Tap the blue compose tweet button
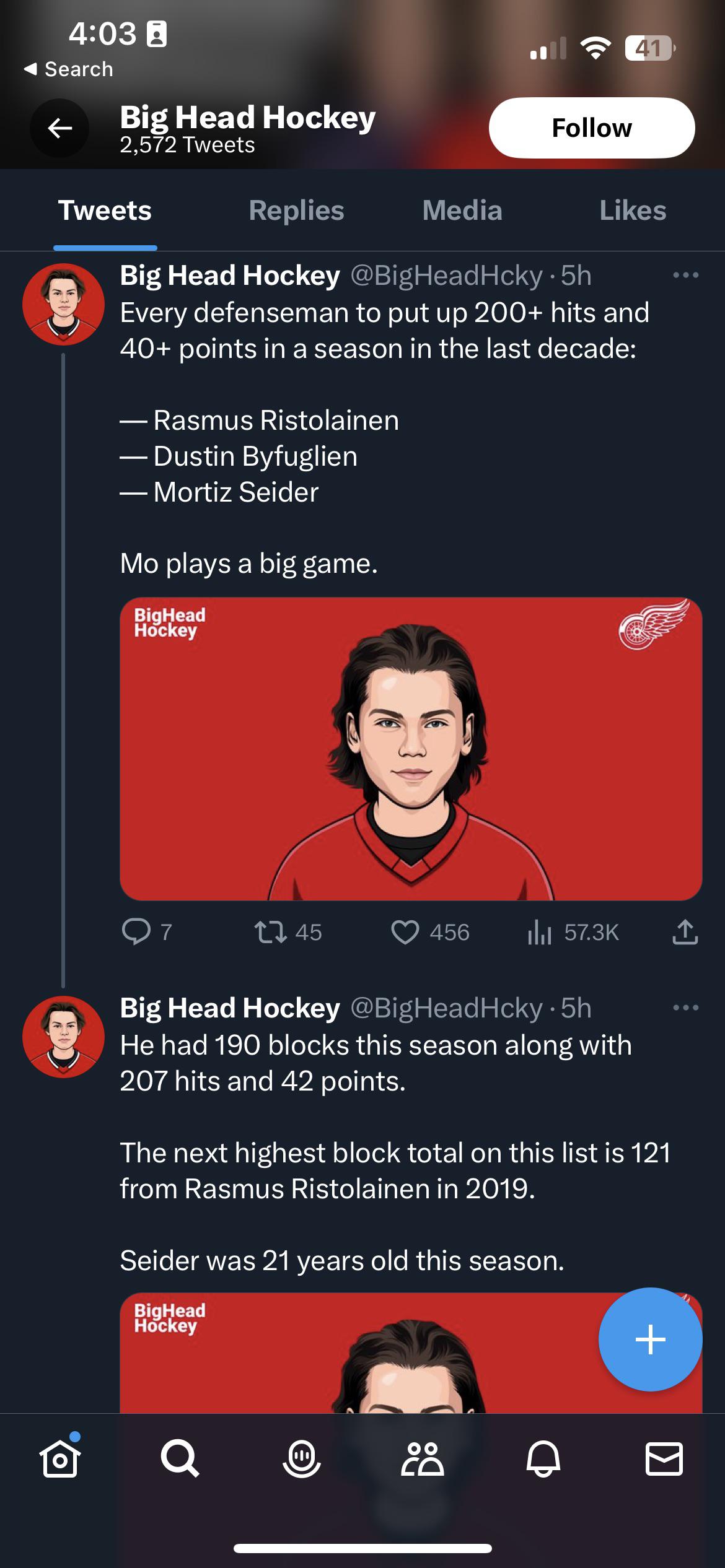The width and height of the screenshot is (725, 1568). tap(650, 1339)
